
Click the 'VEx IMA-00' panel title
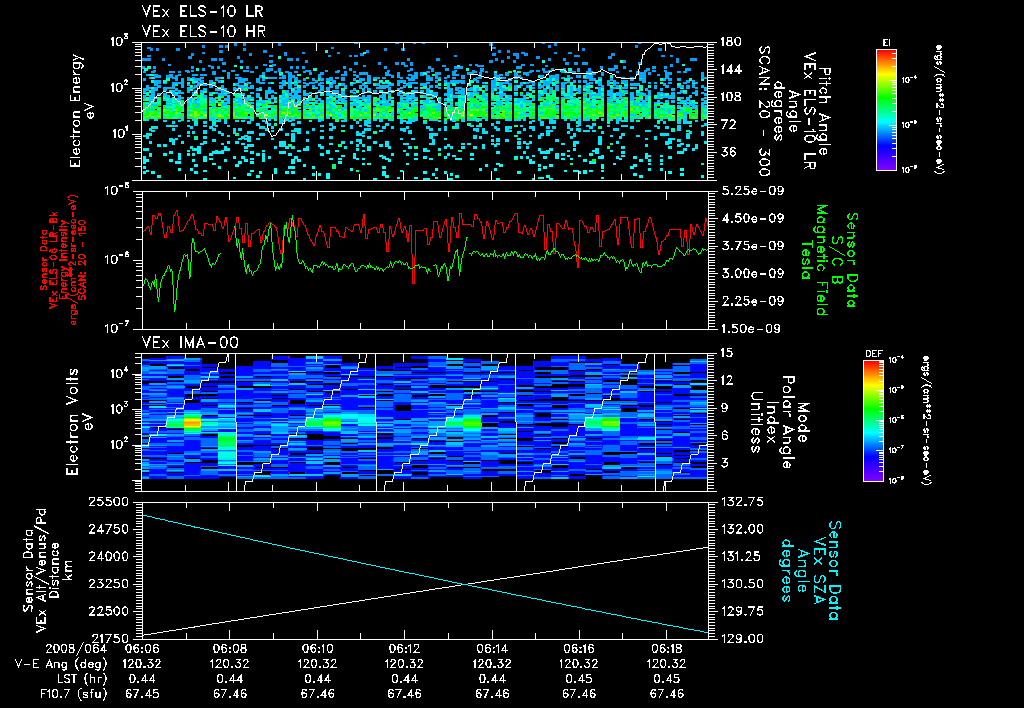pyautogui.click(x=190, y=342)
